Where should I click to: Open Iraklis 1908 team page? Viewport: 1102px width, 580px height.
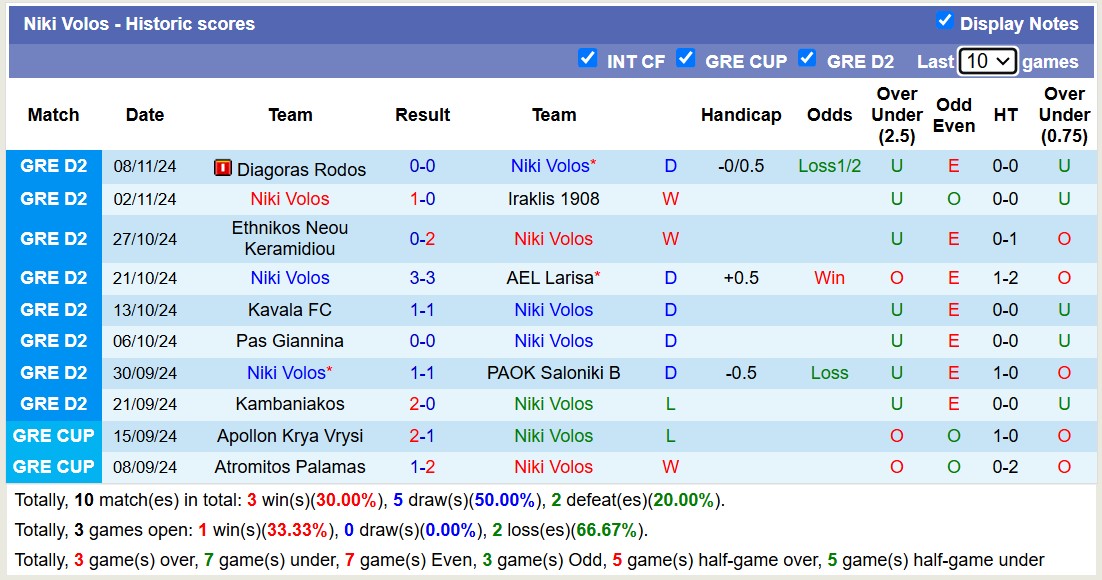553,199
